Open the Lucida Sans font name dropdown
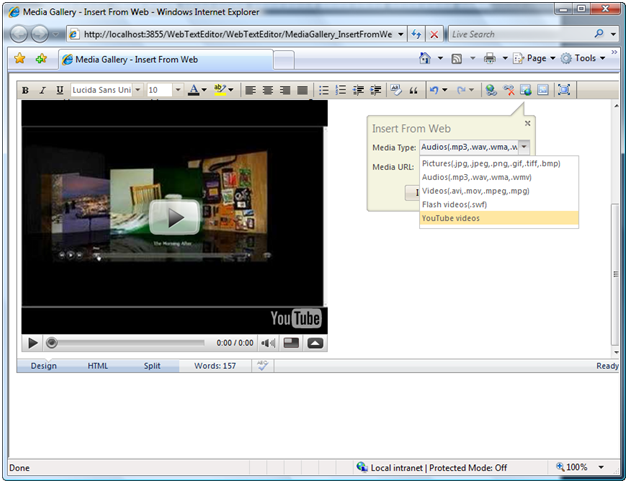Viewport: 628px width, 483px height. click(x=138, y=90)
